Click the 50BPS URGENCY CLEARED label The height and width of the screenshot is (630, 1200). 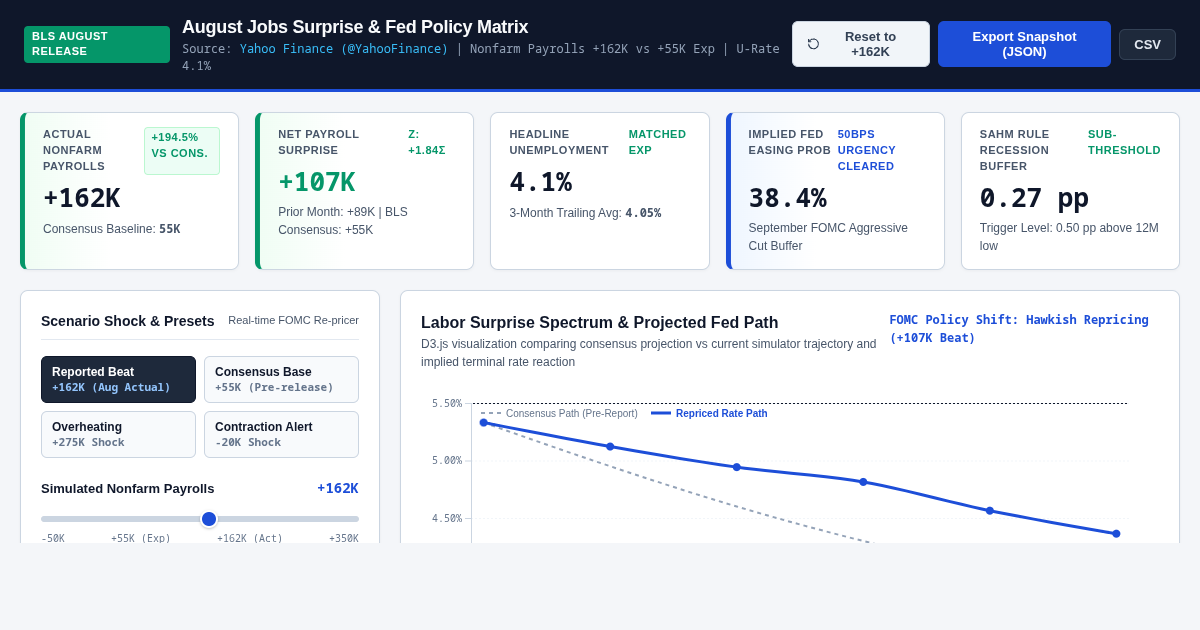[867, 150]
